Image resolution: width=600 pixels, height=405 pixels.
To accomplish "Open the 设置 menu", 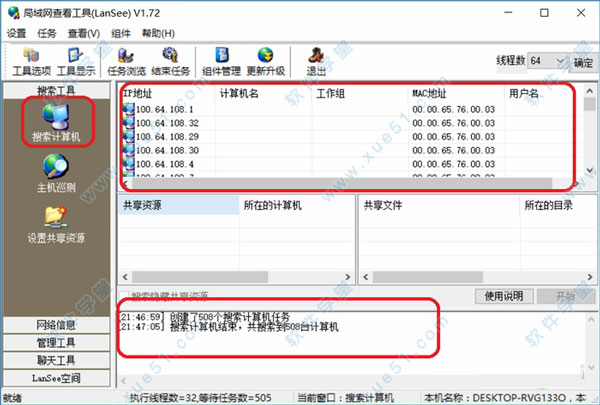I will tap(17, 33).
